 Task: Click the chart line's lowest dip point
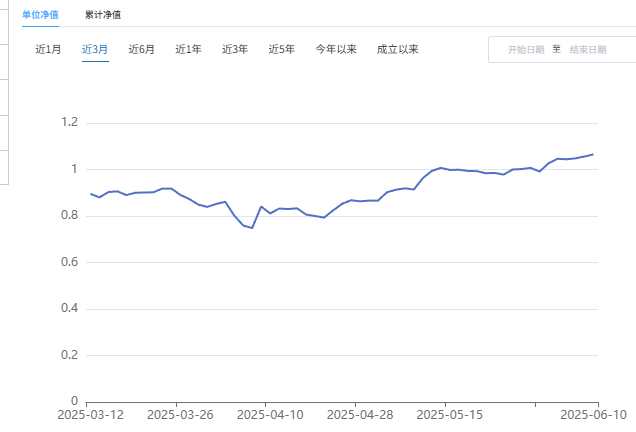[252, 228]
